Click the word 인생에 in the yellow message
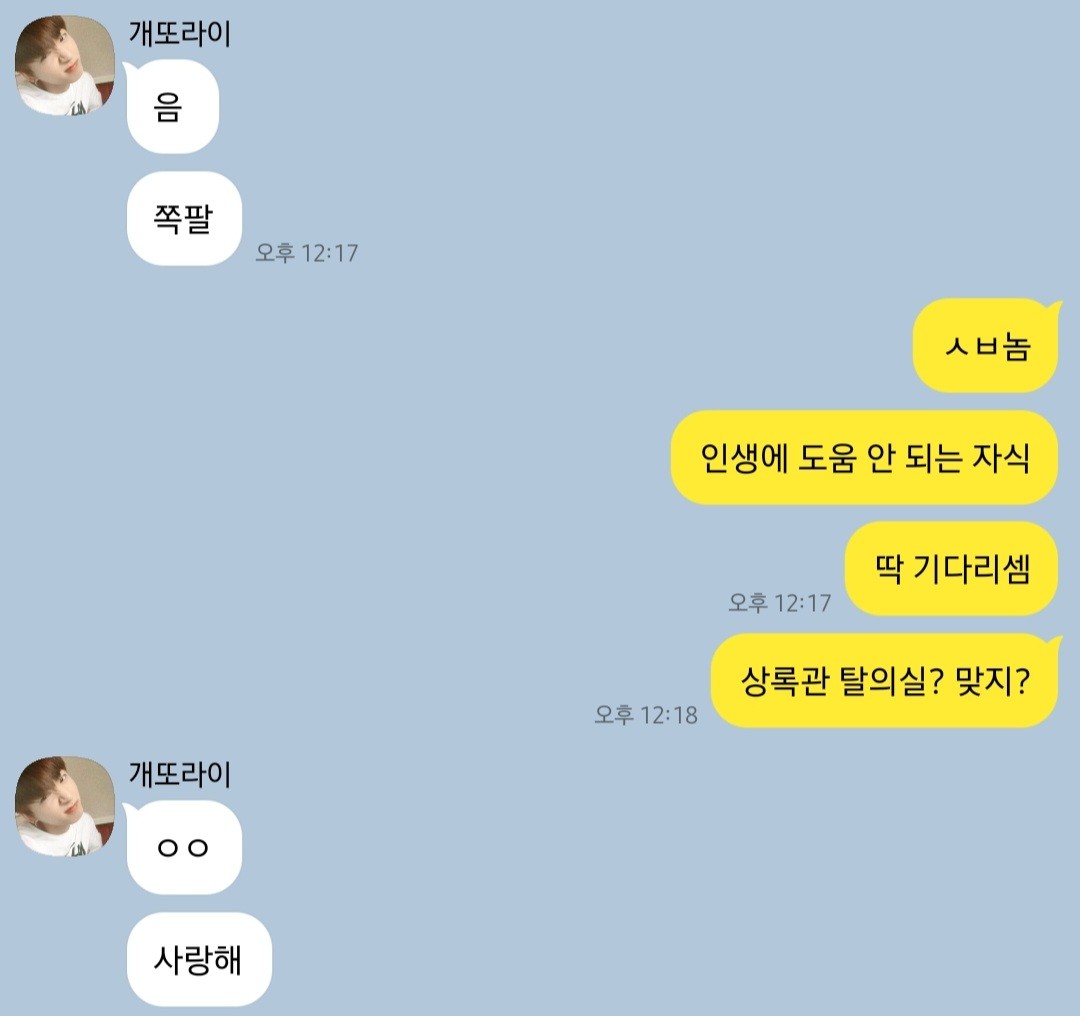The height and width of the screenshot is (1016, 1080). coord(744,457)
